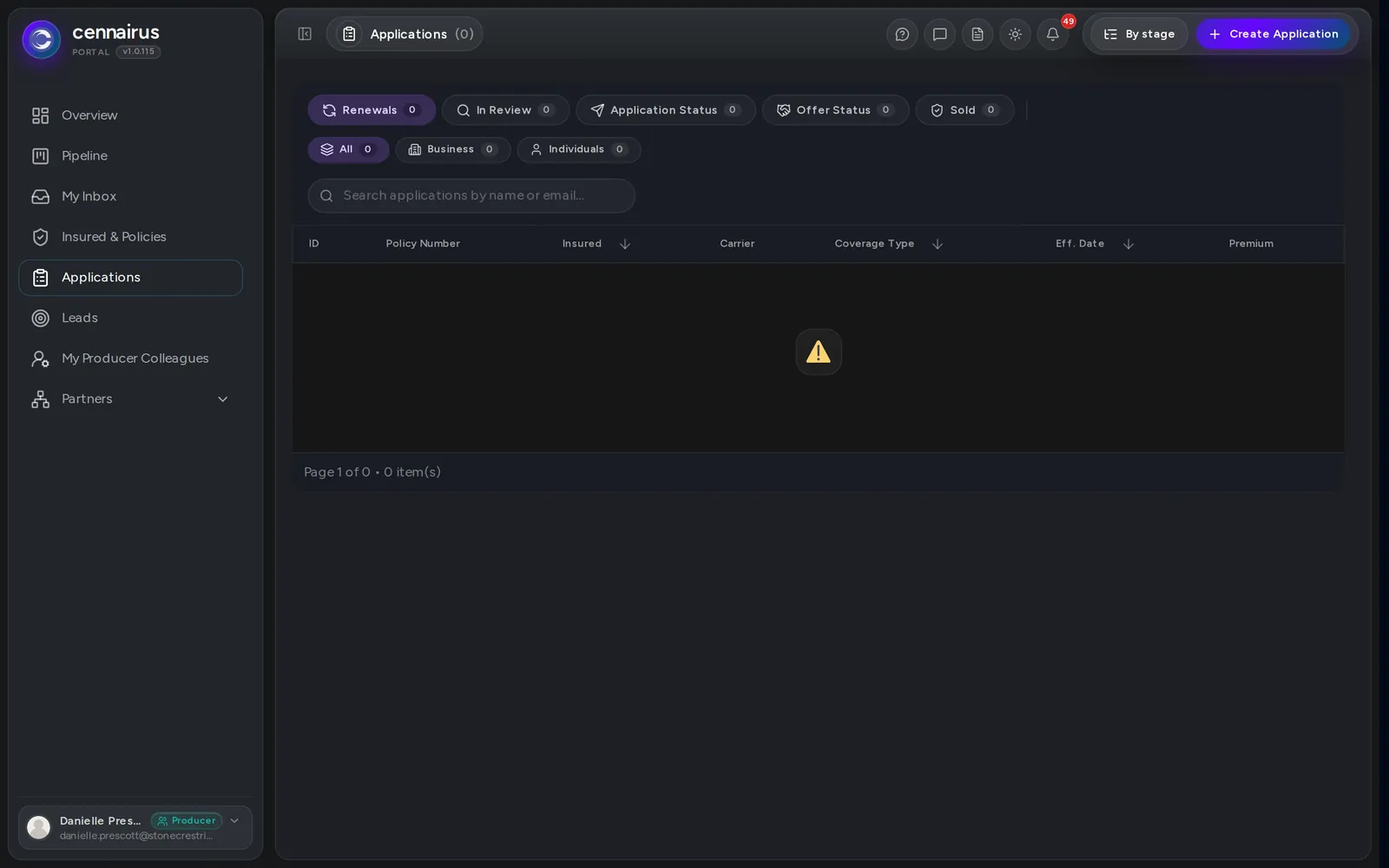The width and height of the screenshot is (1389, 868).
Task: Filter by Business applications
Action: point(453,149)
